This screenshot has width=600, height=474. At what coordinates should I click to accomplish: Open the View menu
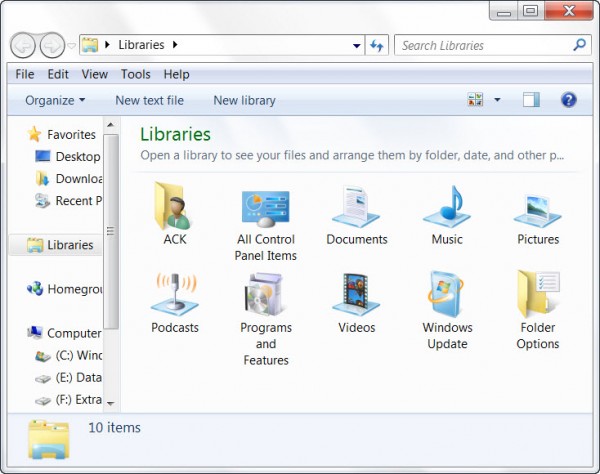pyautogui.click(x=95, y=74)
